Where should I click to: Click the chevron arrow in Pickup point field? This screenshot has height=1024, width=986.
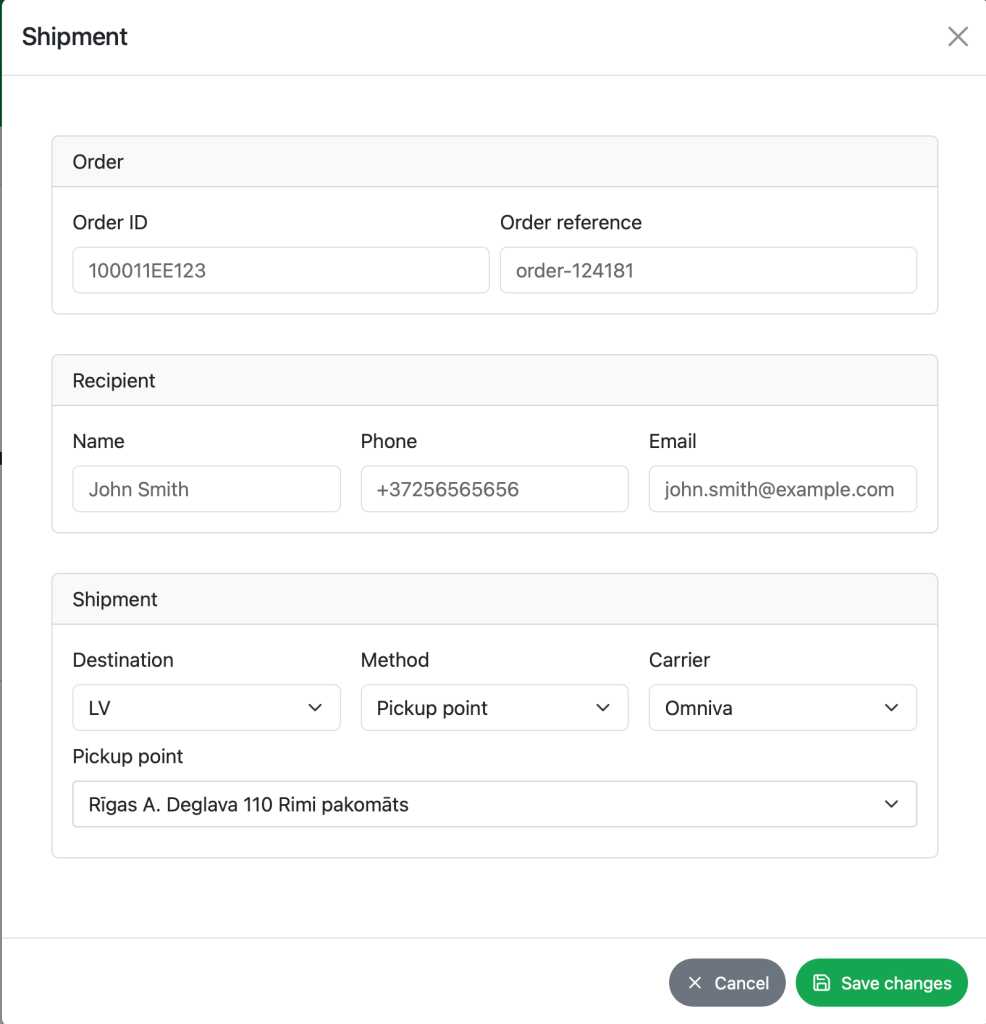pos(891,804)
